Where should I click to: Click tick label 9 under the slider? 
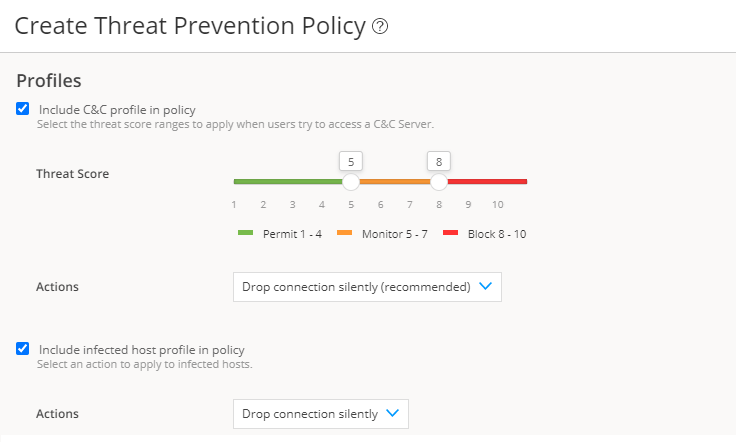click(x=468, y=204)
